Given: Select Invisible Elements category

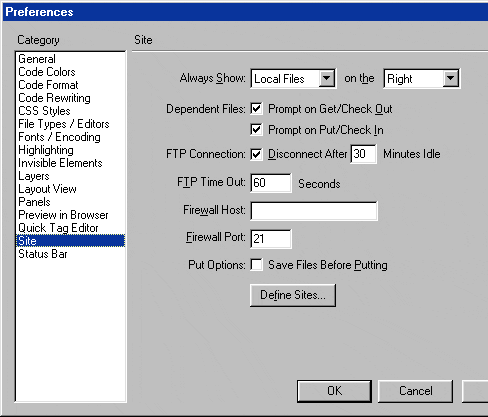Looking at the screenshot, I should pyautogui.click(x=60, y=163).
